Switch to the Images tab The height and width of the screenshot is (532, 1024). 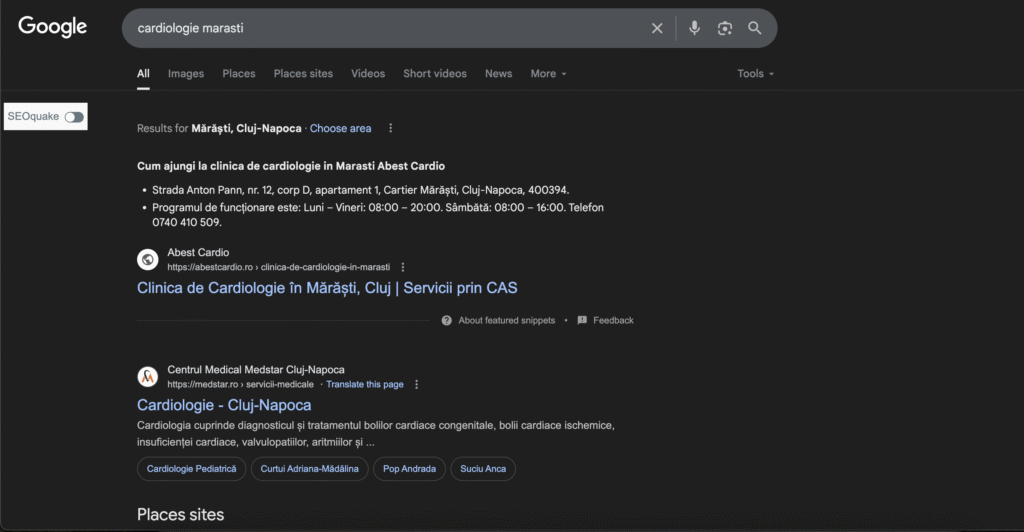186,74
